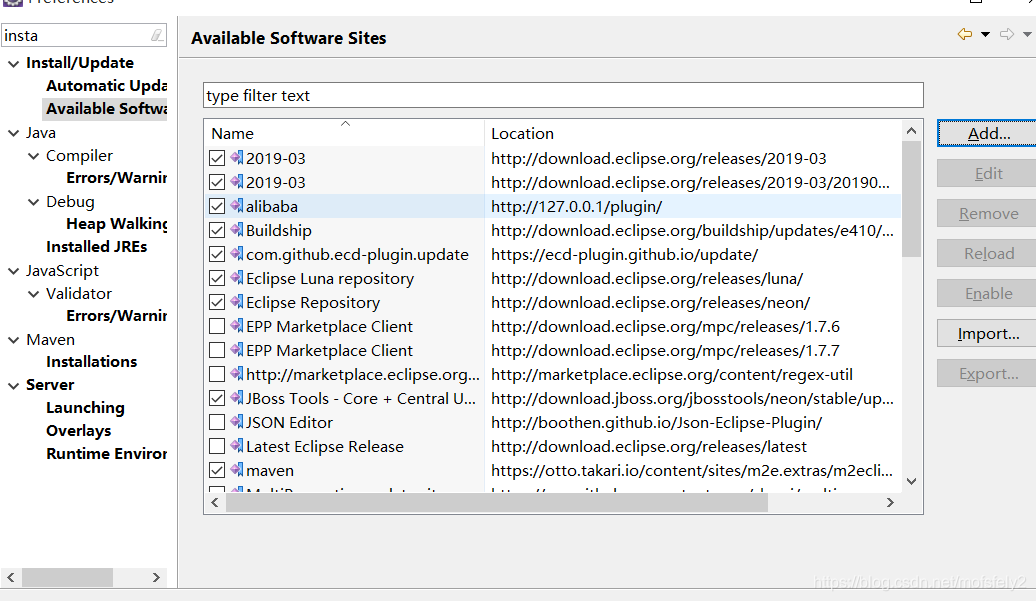
Task: Select Automatic Updates preference page
Action: click(x=106, y=86)
